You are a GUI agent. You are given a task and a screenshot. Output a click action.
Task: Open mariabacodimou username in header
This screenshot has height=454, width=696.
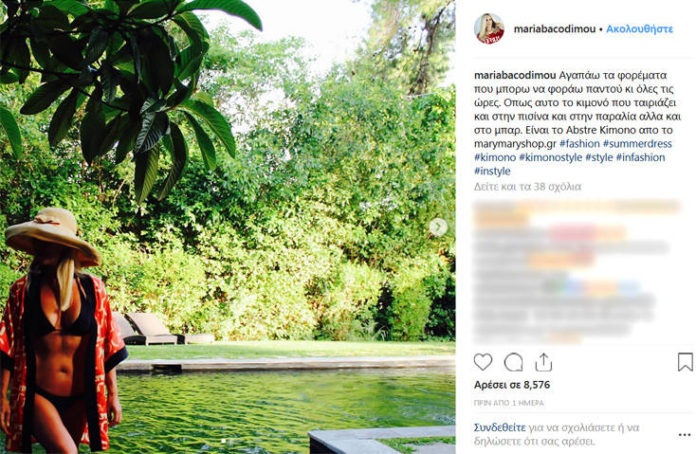(554, 29)
